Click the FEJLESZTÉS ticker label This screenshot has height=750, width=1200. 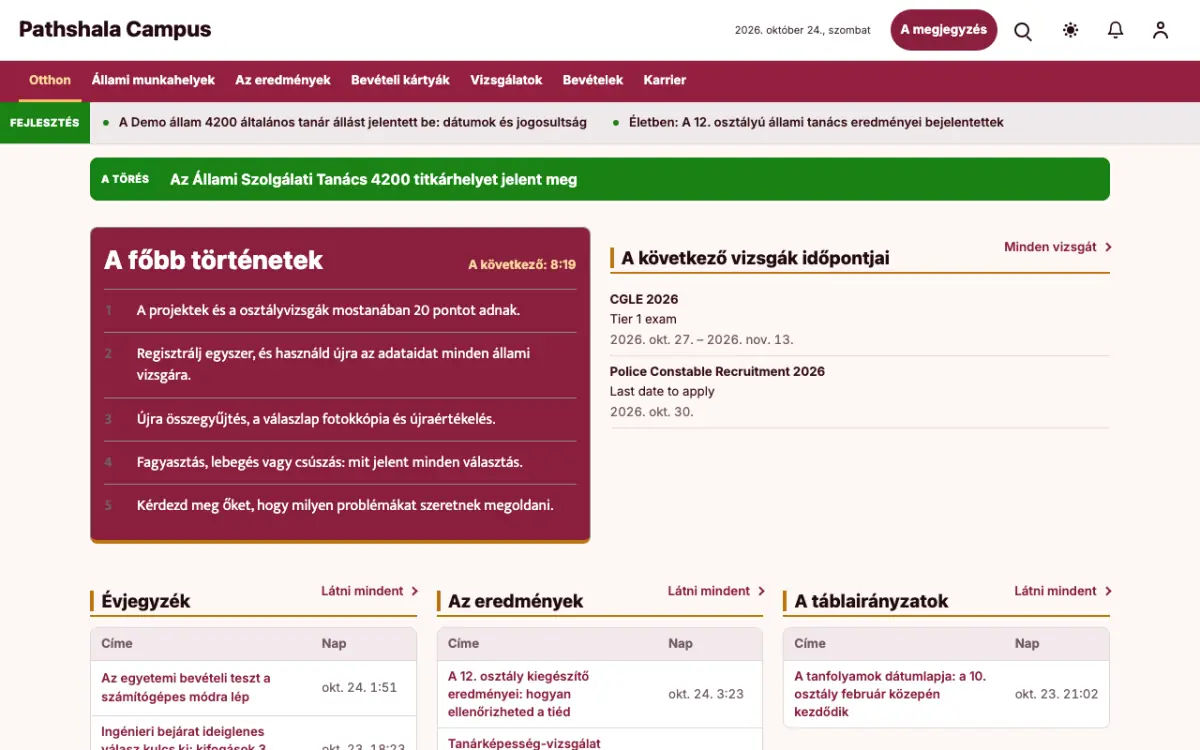click(x=45, y=123)
